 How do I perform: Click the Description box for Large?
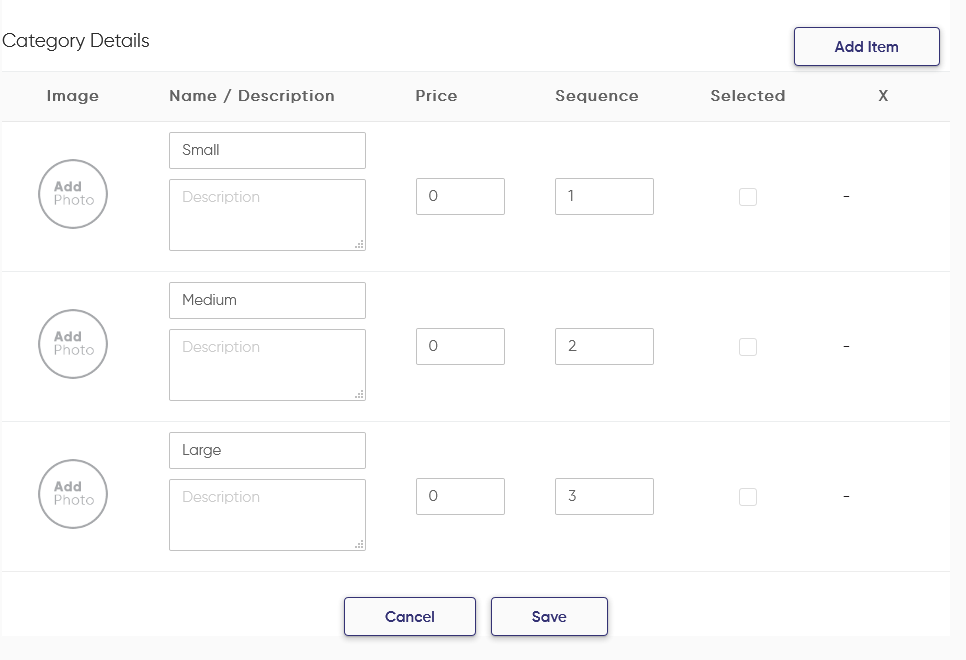pos(267,514)
